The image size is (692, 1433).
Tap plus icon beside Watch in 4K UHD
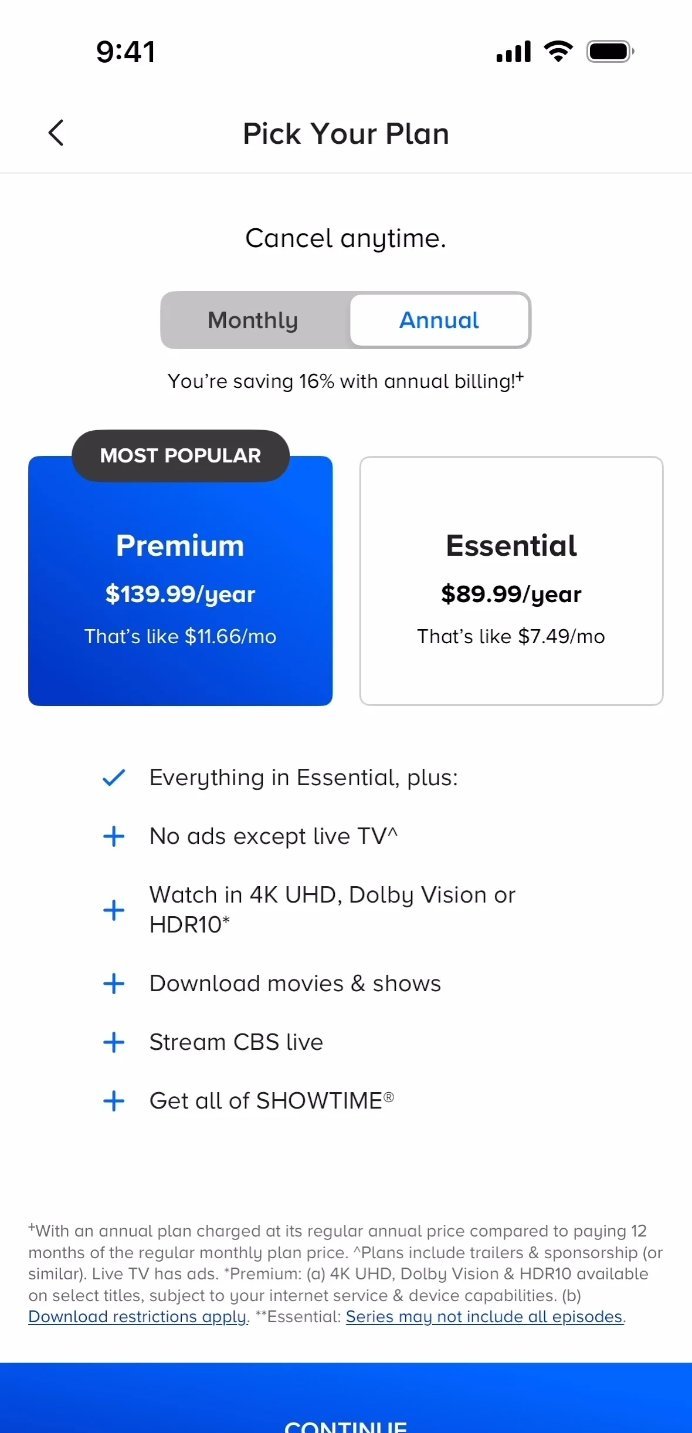coord(114,910)
